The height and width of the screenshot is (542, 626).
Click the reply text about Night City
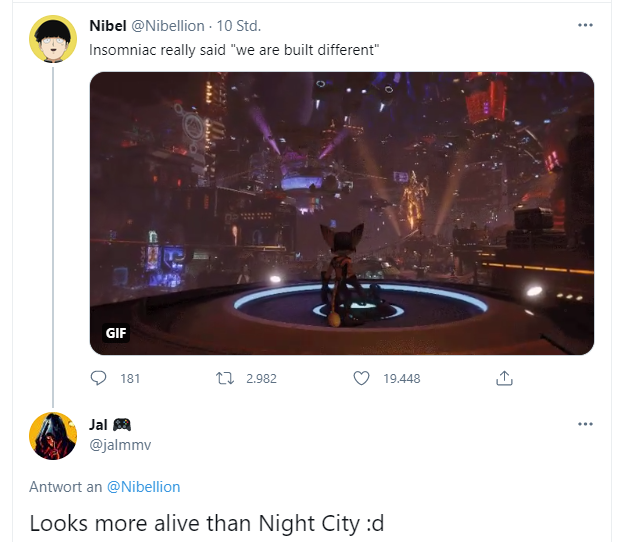207,523
